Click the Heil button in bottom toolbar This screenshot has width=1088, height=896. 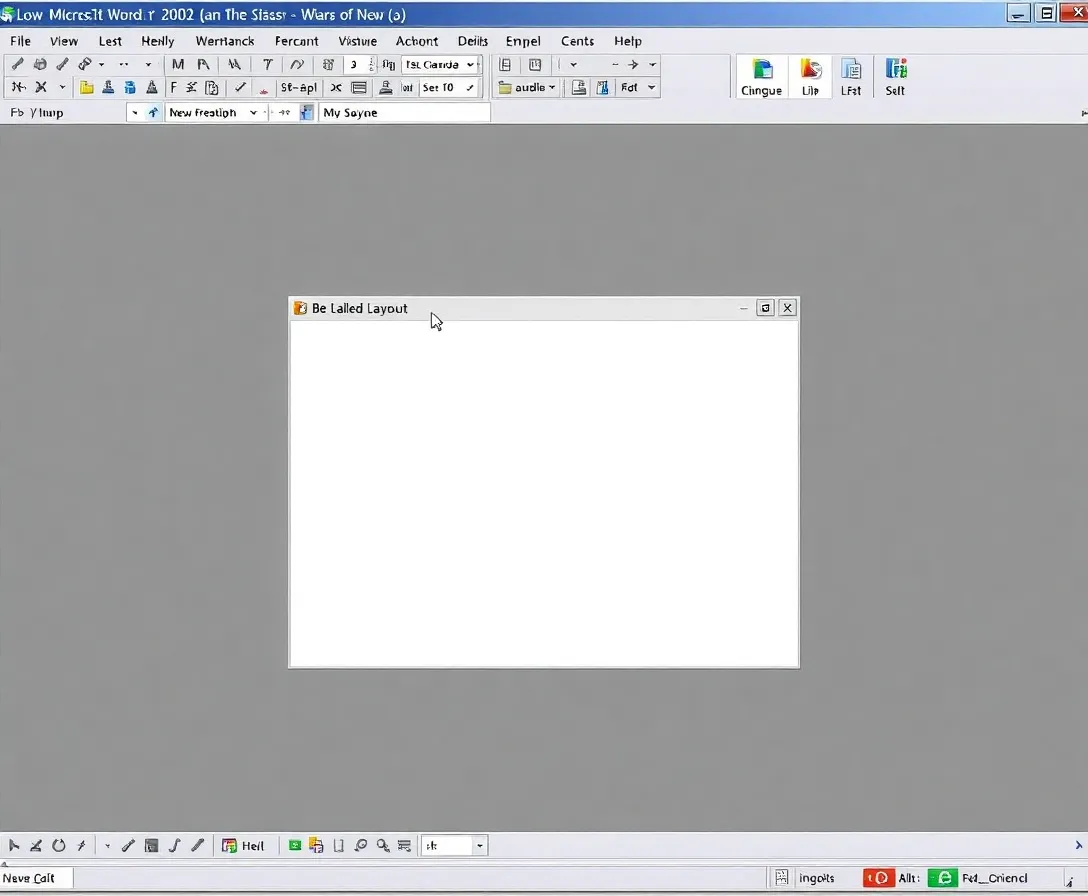pyautogui.click(x=243, y=845)
